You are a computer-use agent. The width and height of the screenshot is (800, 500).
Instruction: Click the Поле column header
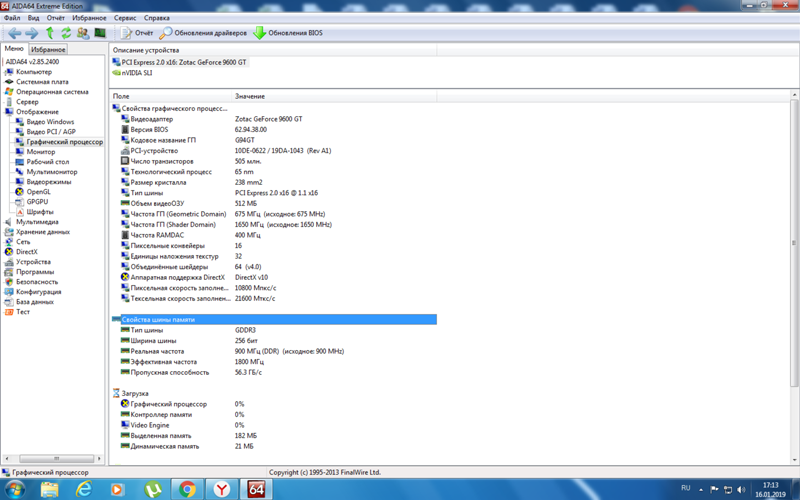170,96
